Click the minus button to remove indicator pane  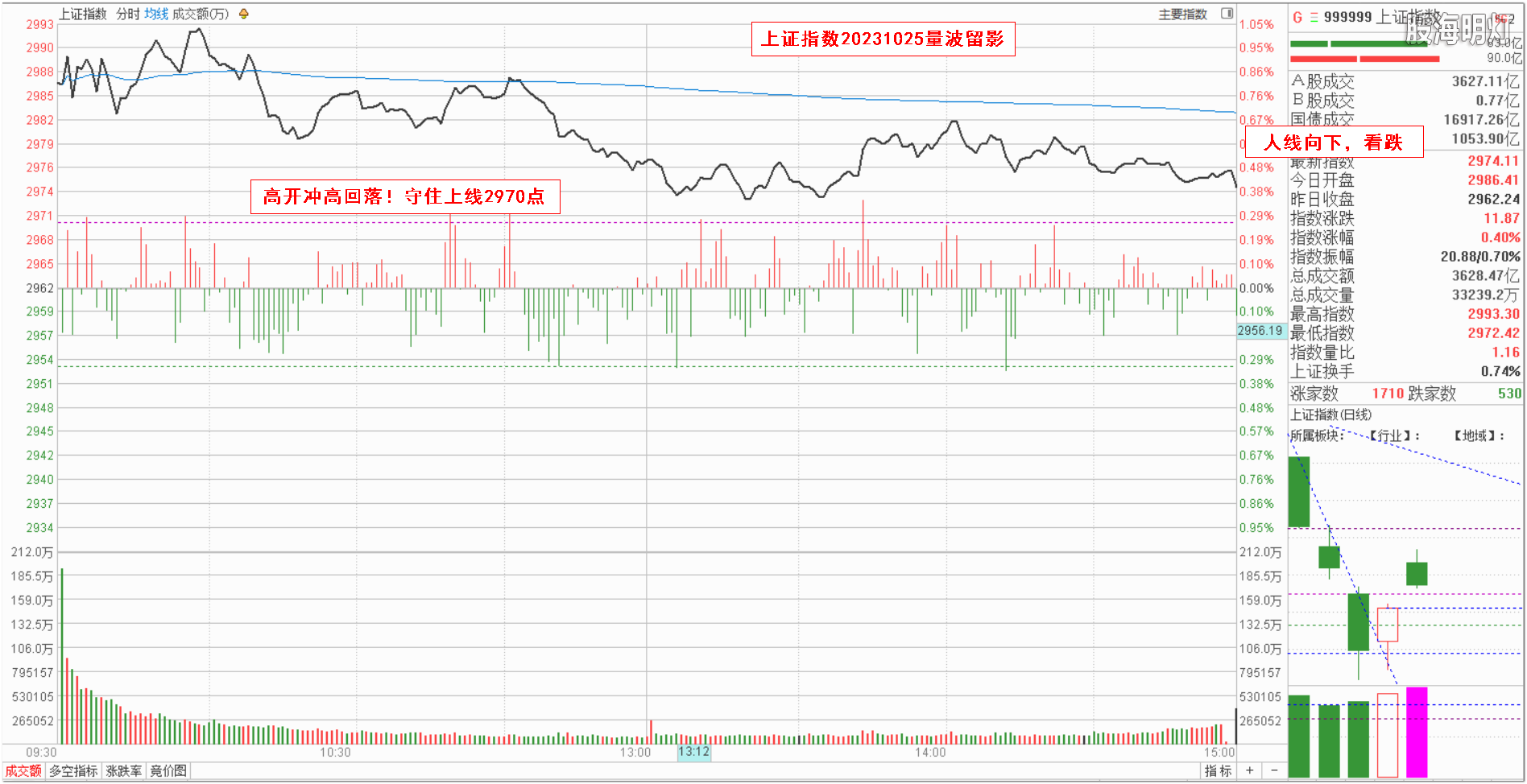pos(1274,770)
